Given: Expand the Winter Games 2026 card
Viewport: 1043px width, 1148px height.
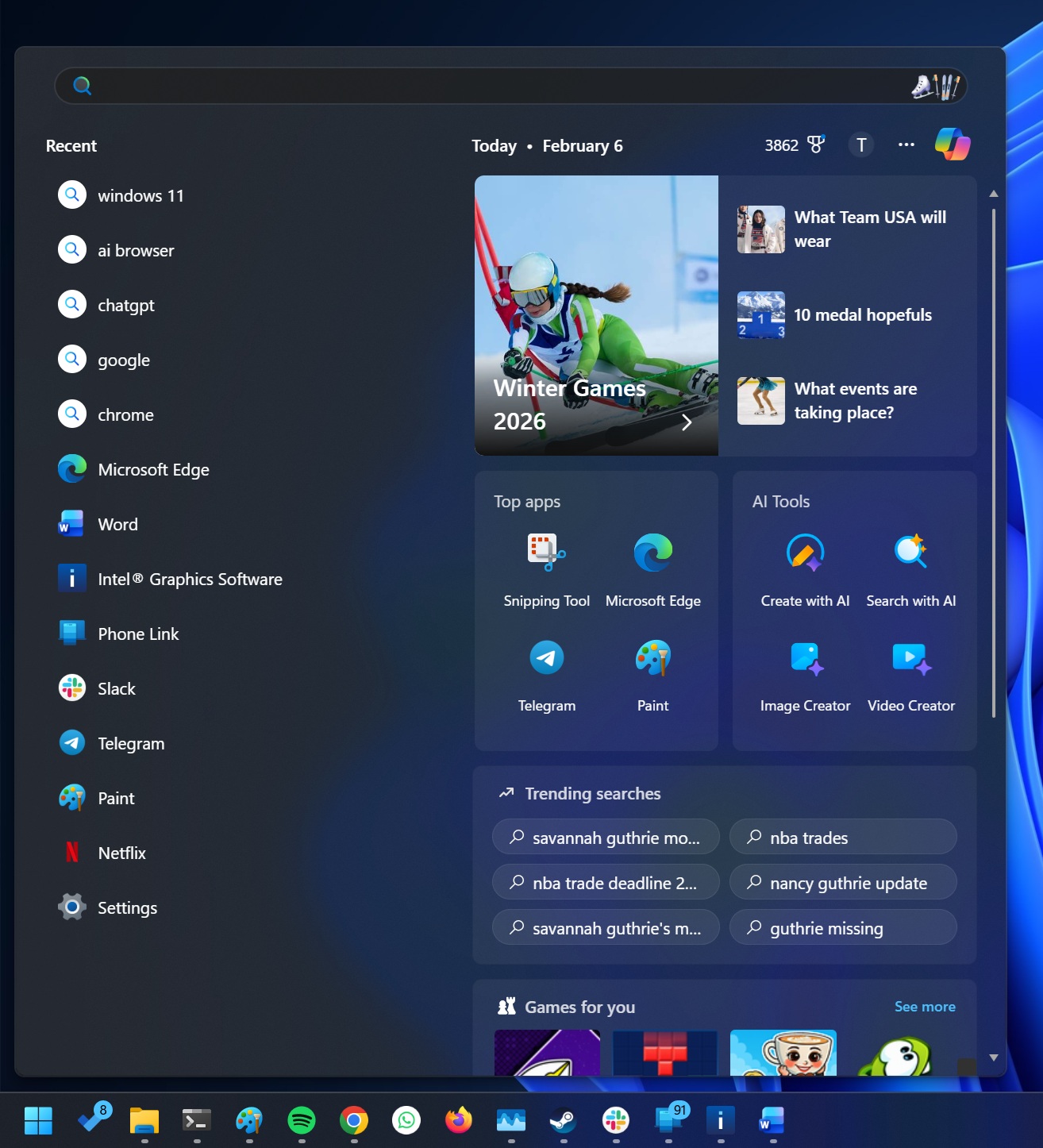Looking at the screenshot, I should pos(686,422).
